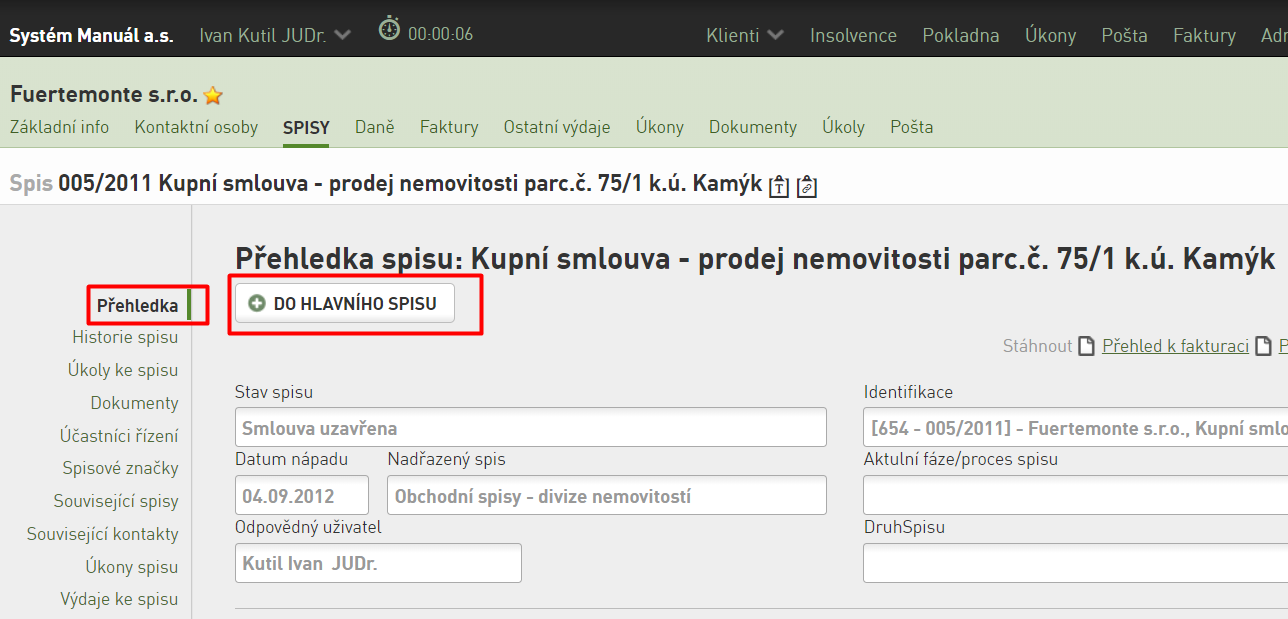
Task: Toggle the favorite star next to Fuertemonte s.r.o.
Action: coord(213,96)
